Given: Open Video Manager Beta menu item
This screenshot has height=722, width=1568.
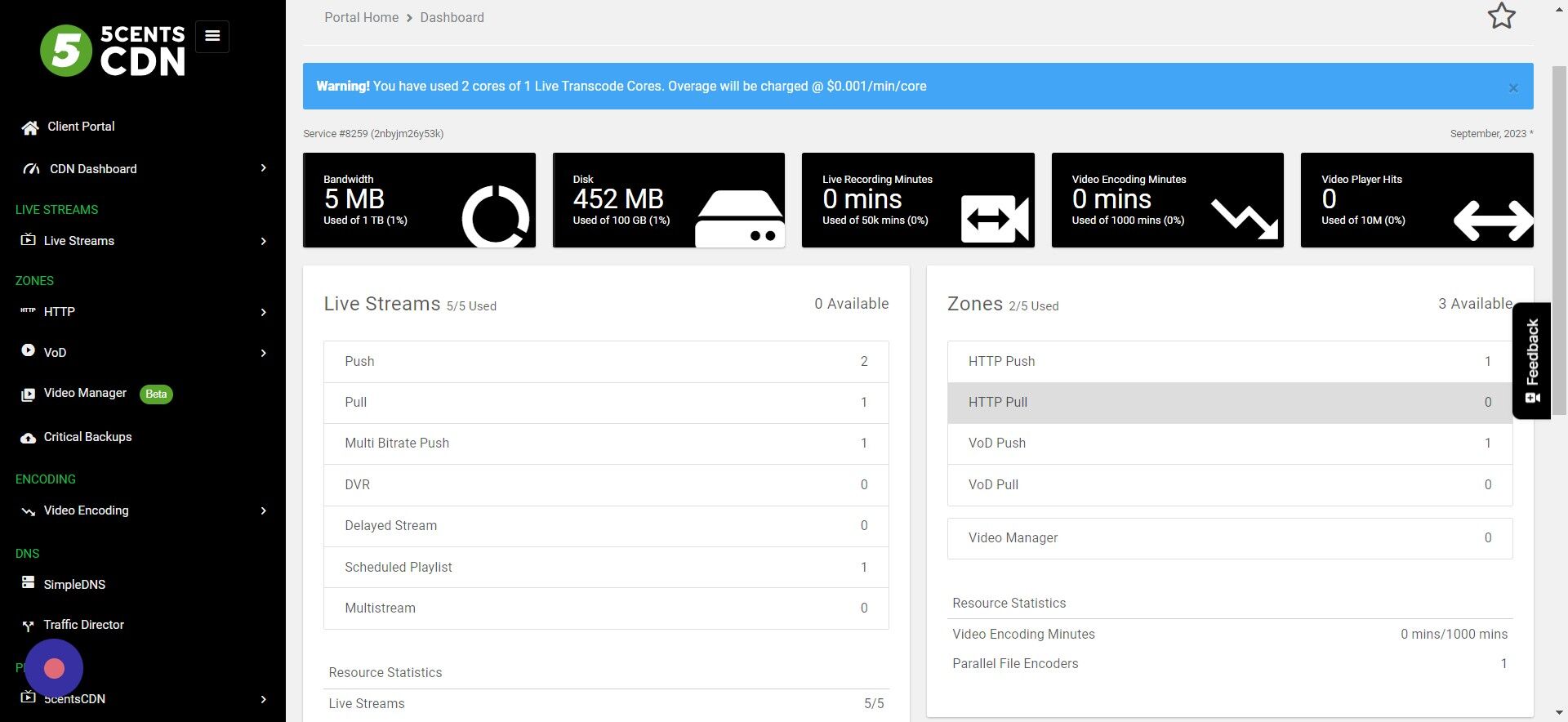Looking at the screenshot, I should tap(108, 394).
